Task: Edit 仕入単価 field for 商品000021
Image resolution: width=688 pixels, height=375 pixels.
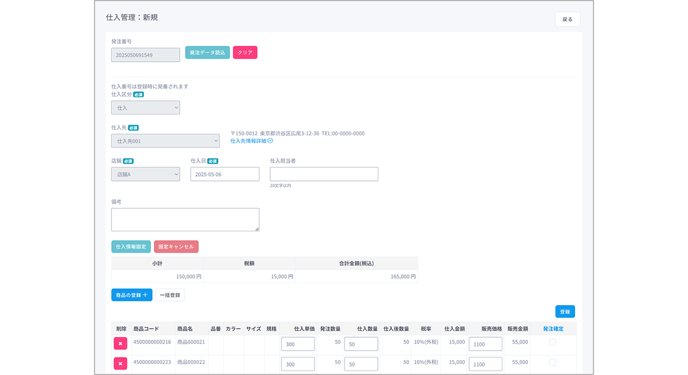Action: 298,344
